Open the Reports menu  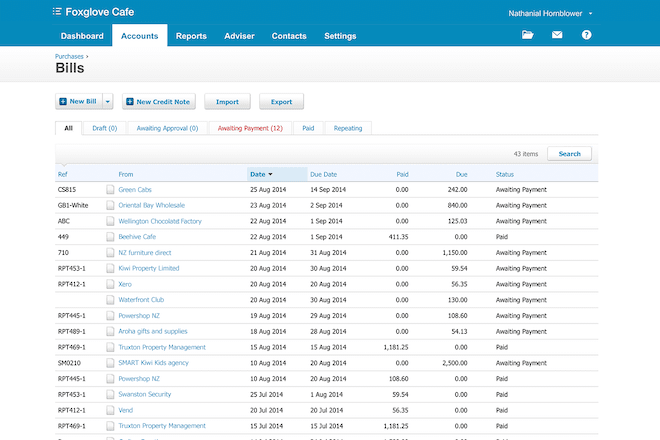point(191,36)
